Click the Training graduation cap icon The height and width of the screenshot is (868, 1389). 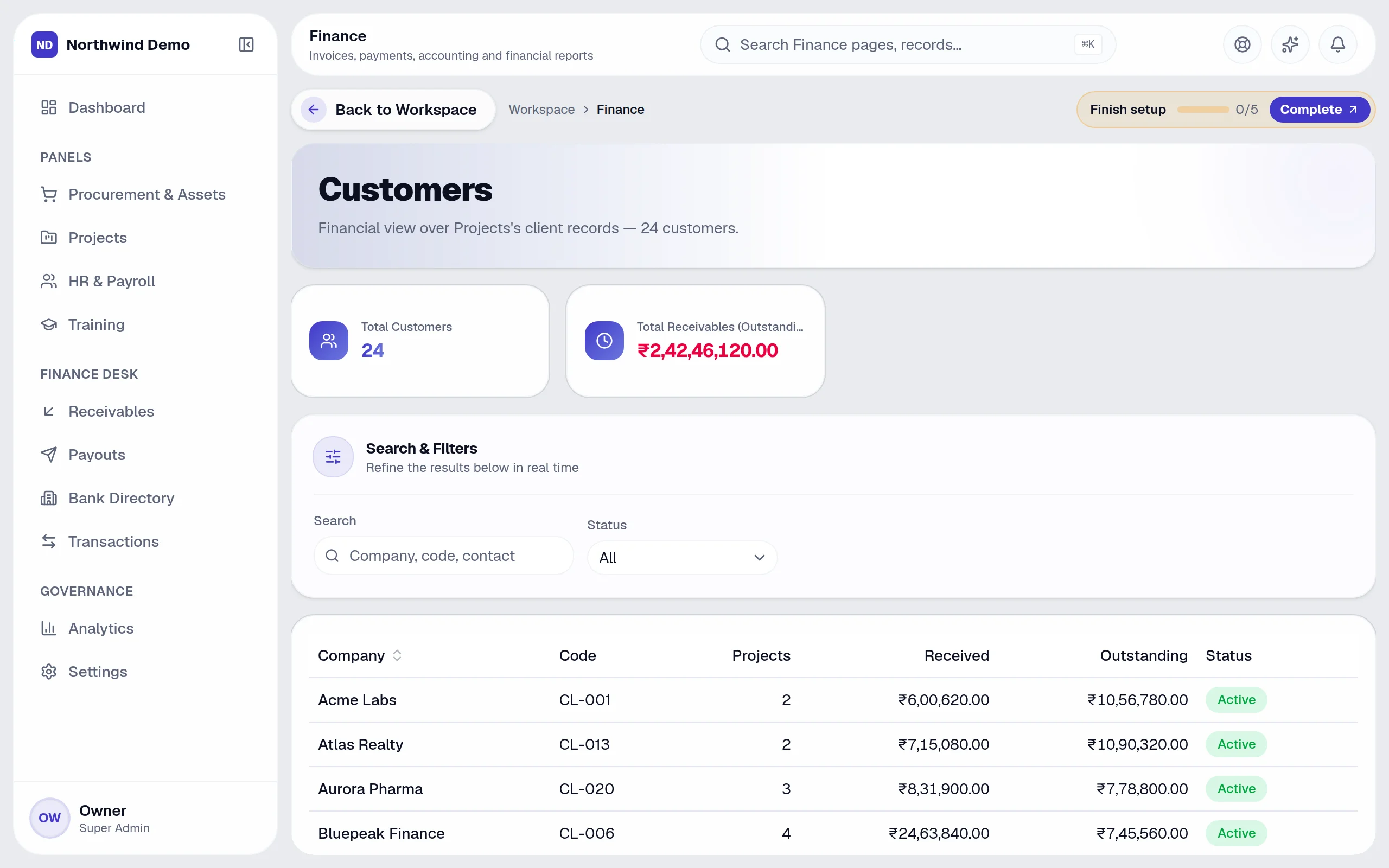tap(49, 325)
